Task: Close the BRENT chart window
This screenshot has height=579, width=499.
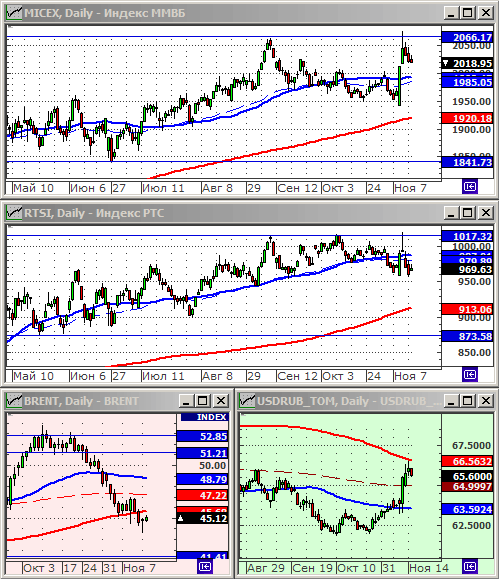Action: pos(221,401)
